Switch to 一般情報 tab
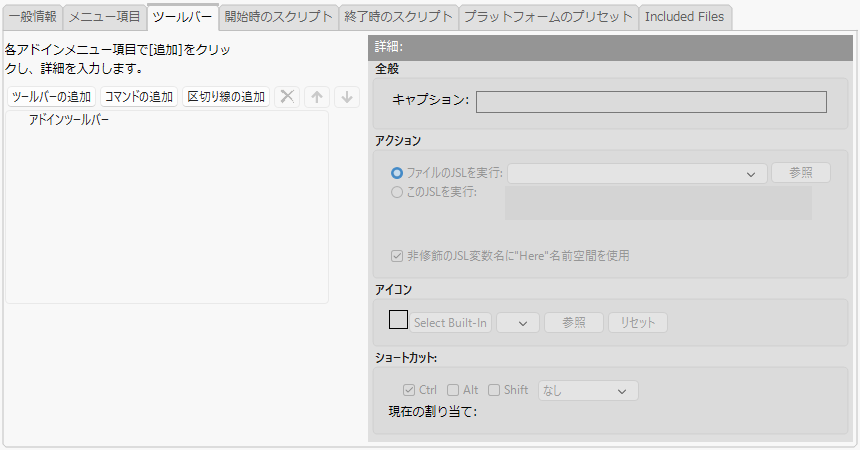The width and height of the screenshot is (860, 450). pyautogui.click(x=33, y=17)
